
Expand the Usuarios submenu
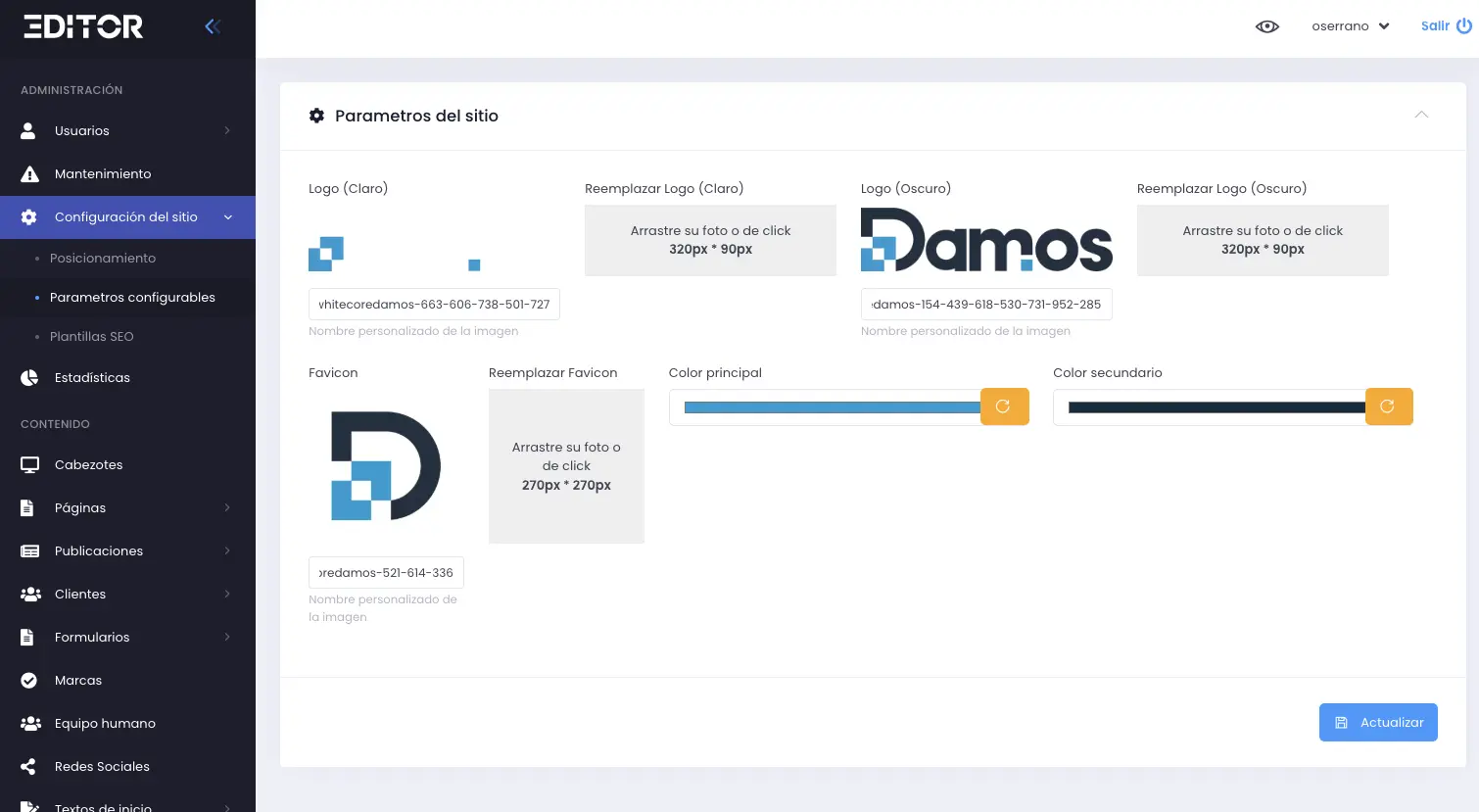click(227, 131)
